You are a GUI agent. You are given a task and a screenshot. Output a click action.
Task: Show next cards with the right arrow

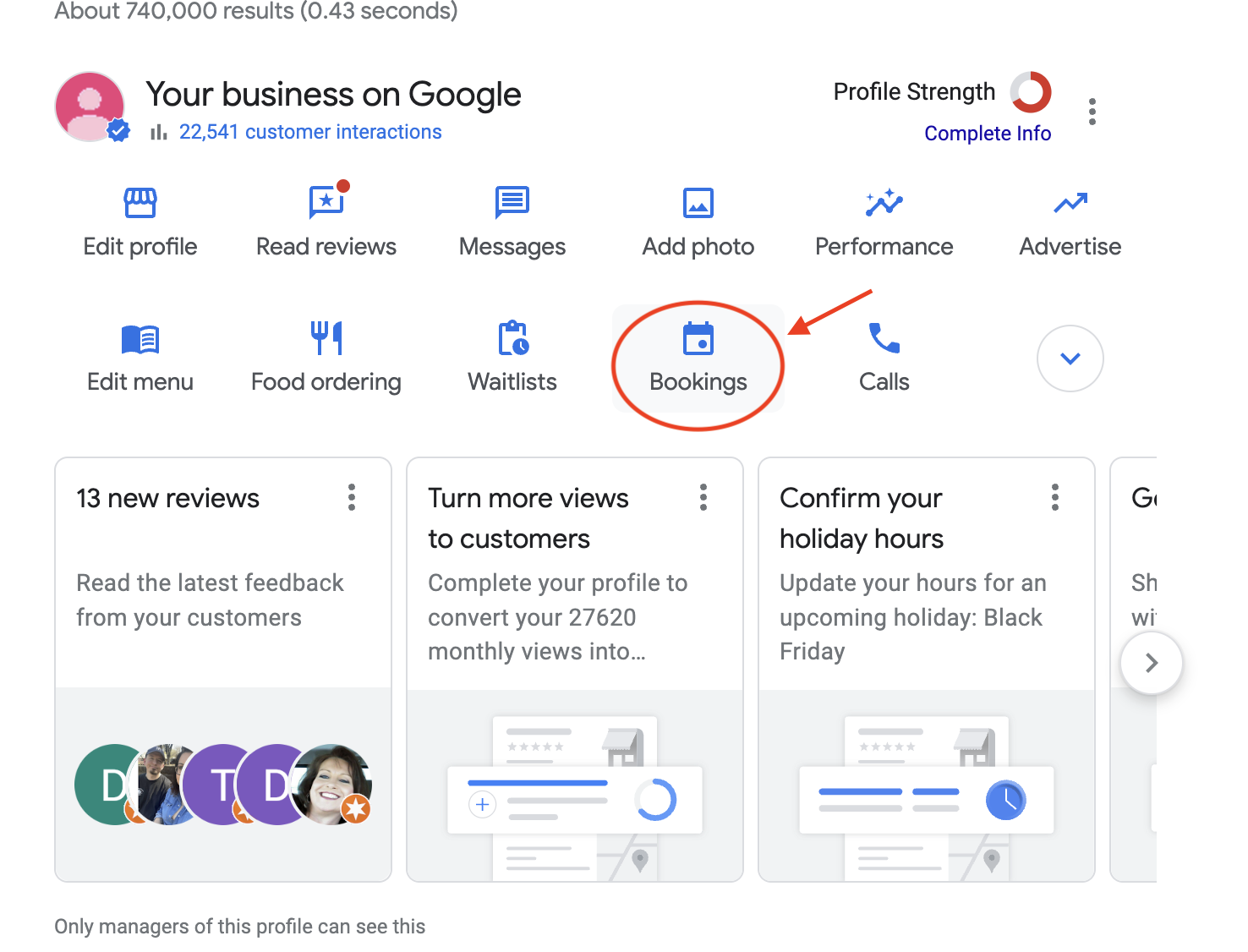(x=1152, y=663)
